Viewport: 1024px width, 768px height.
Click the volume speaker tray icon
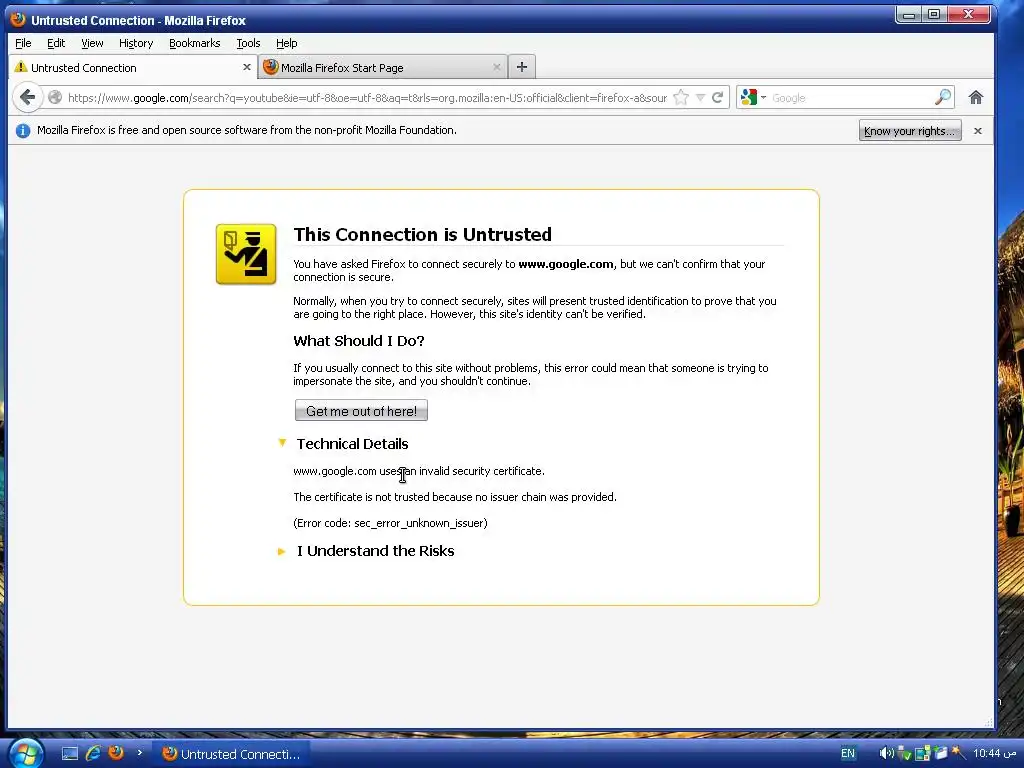(x=886, y=754)
